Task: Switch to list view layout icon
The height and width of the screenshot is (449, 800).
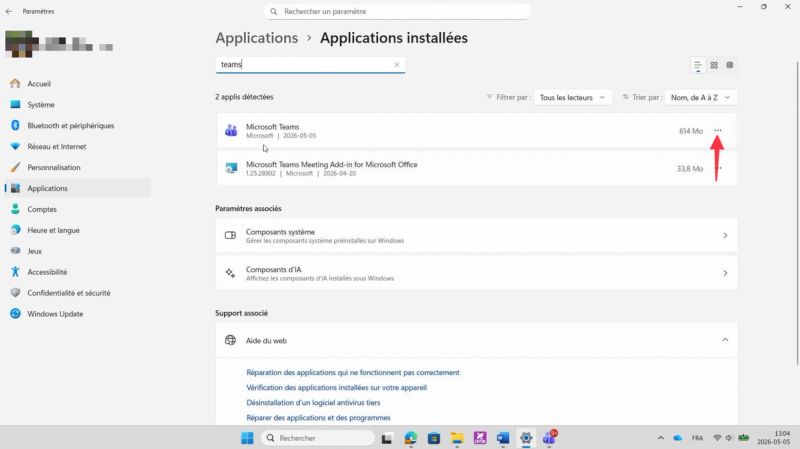Action: 697,65
